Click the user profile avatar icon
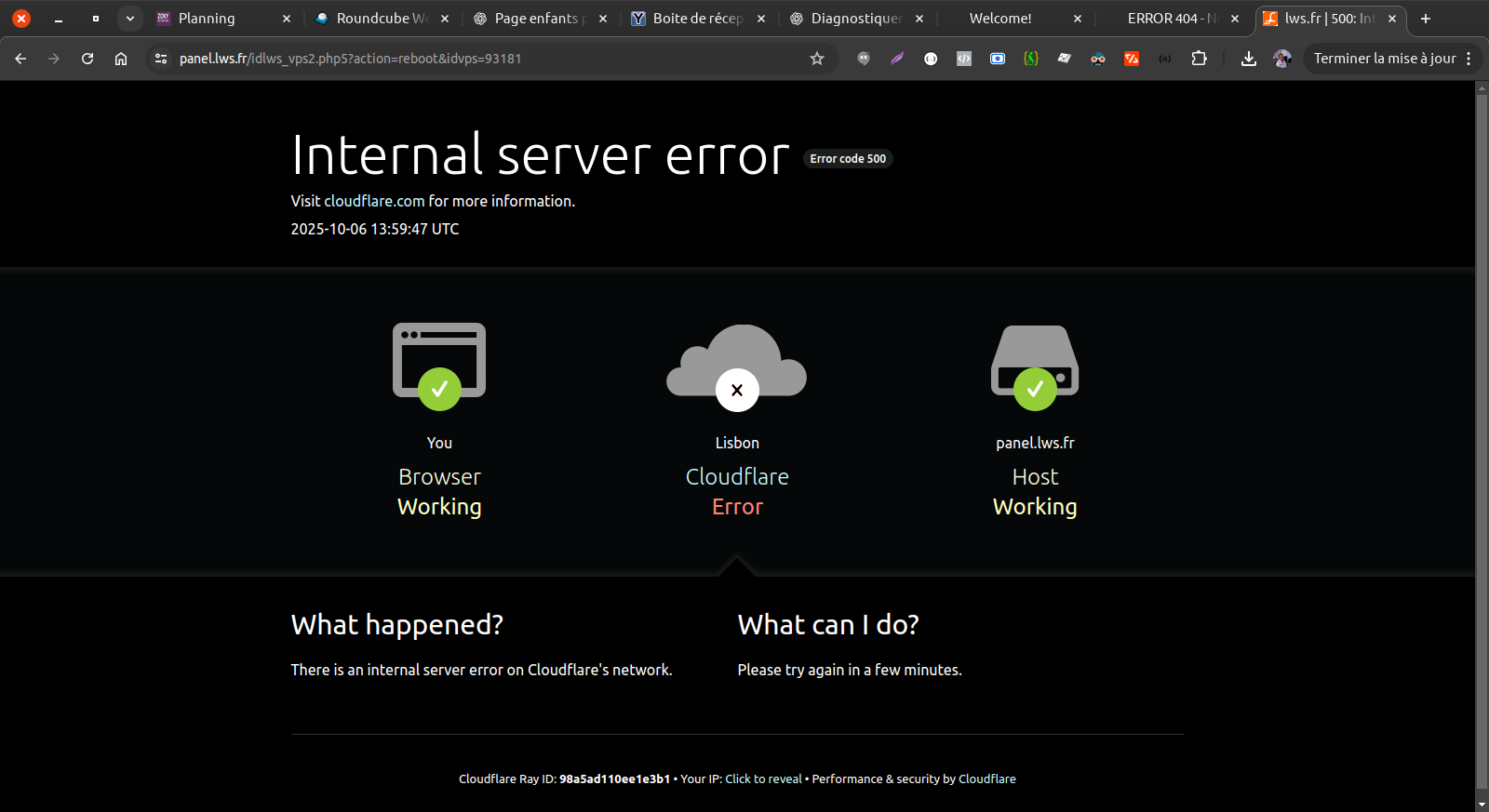Viewport: 1489px width, 812px height. [1281, 59]
